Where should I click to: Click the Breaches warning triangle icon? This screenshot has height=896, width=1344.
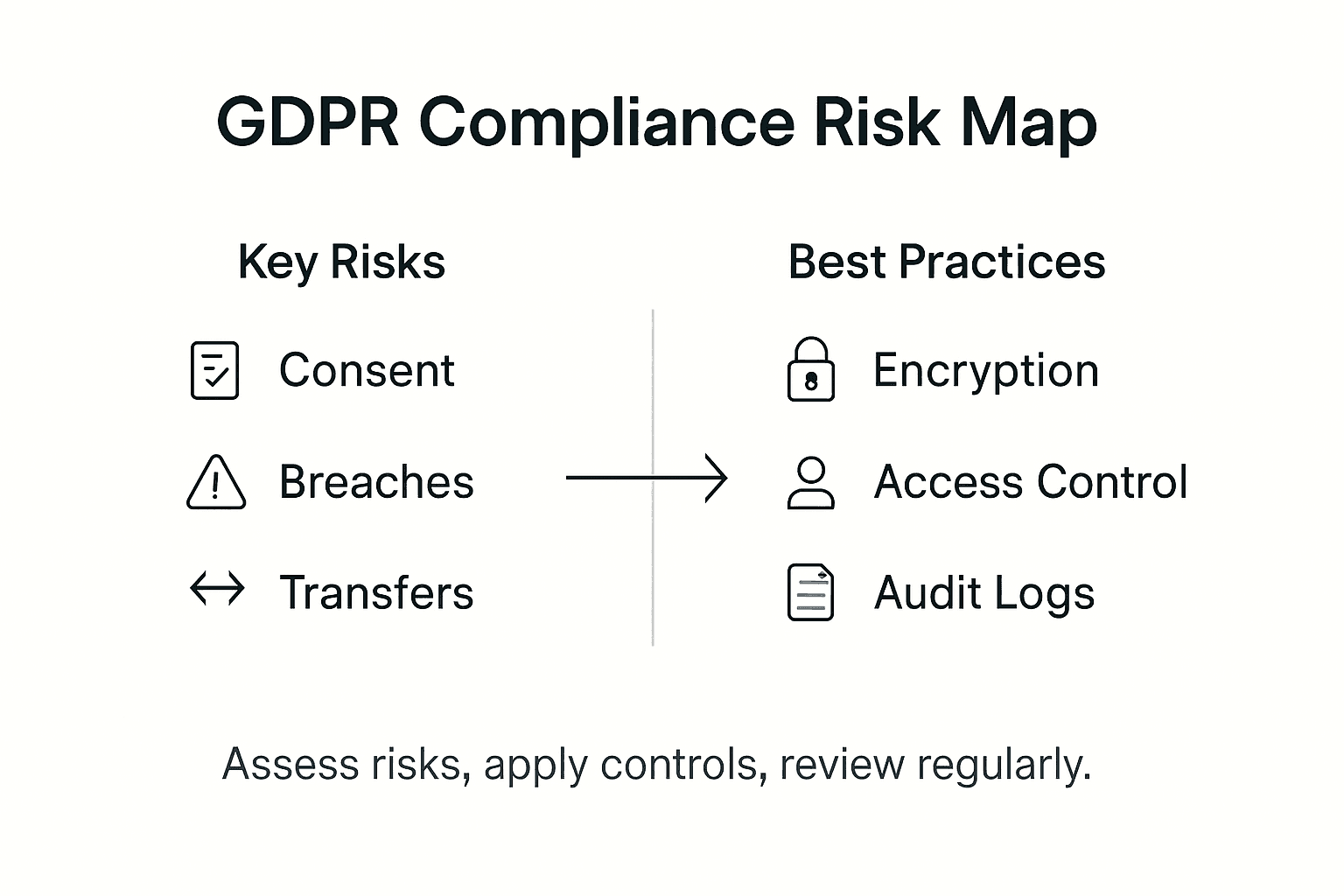point(216,483)
